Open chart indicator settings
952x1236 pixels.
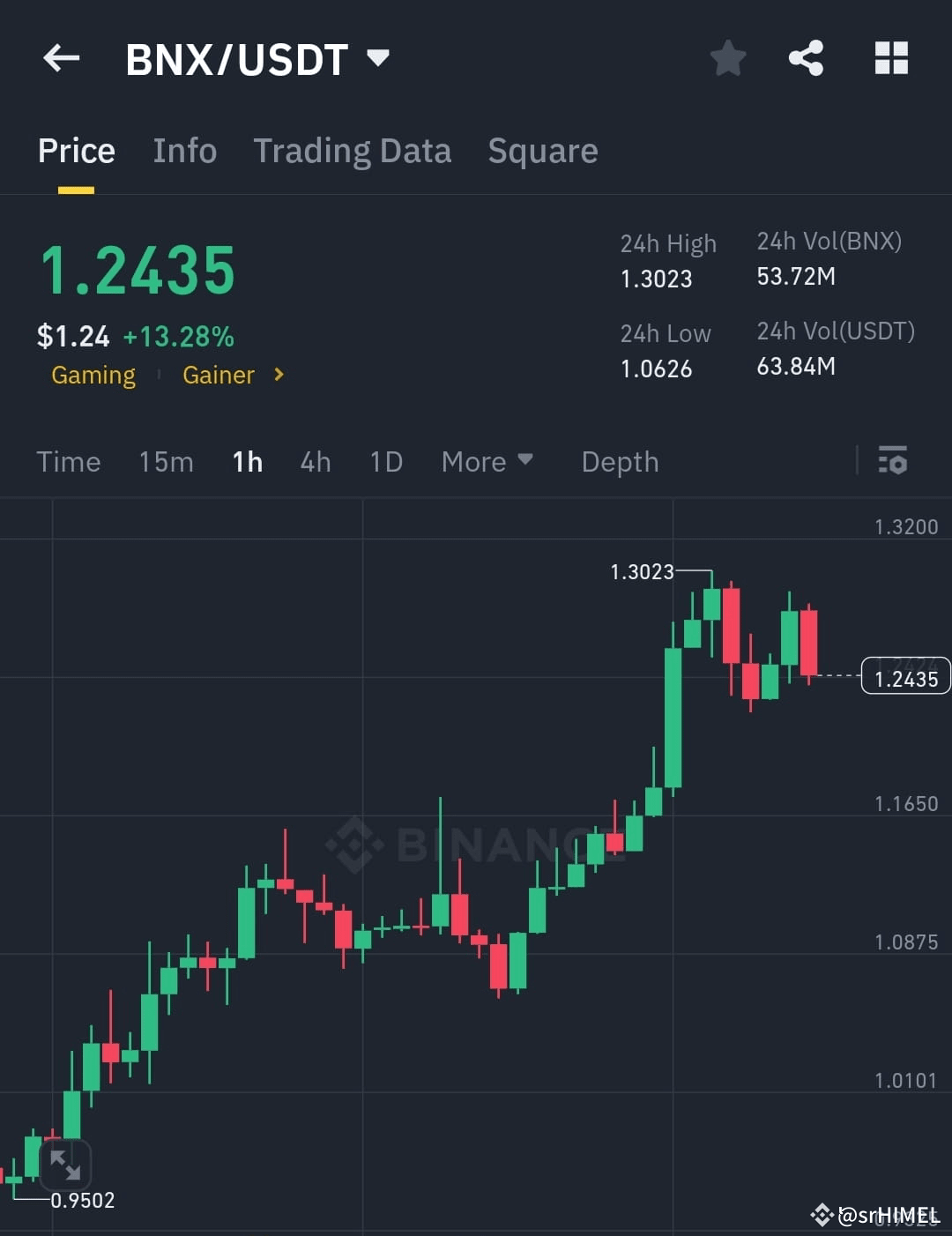(x=893, y=461)
